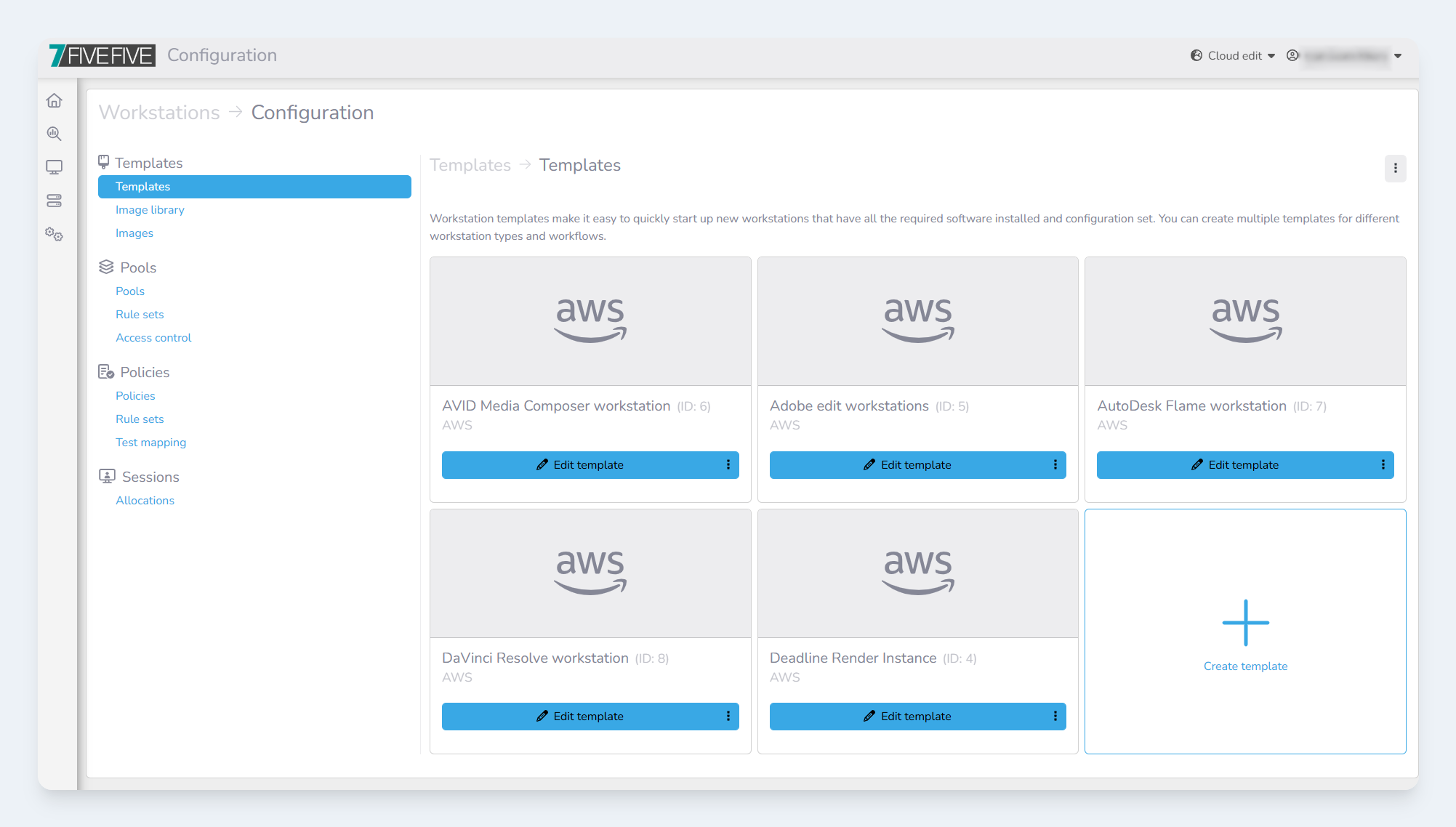Select the workstation monitor icon in sidebar
The width and height of the screenshot is (1456, 827).
coord(55,167)
